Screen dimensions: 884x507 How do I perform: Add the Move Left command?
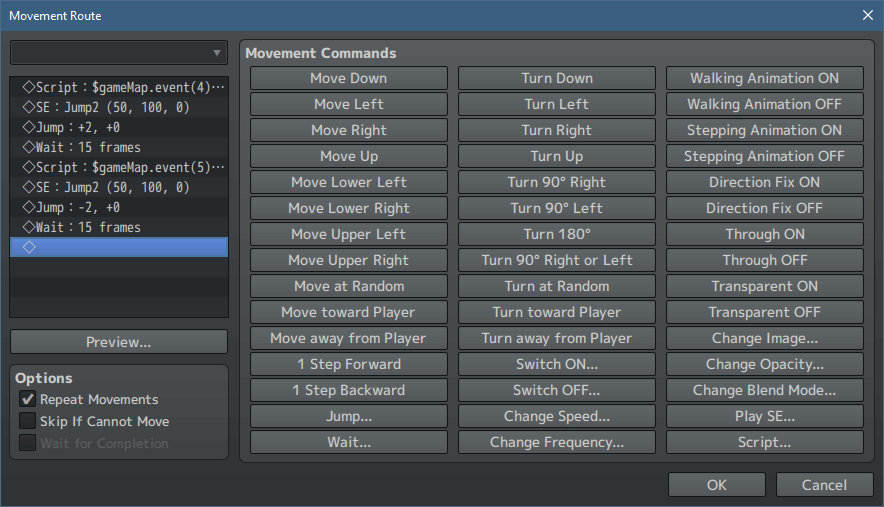pos(349,104)
